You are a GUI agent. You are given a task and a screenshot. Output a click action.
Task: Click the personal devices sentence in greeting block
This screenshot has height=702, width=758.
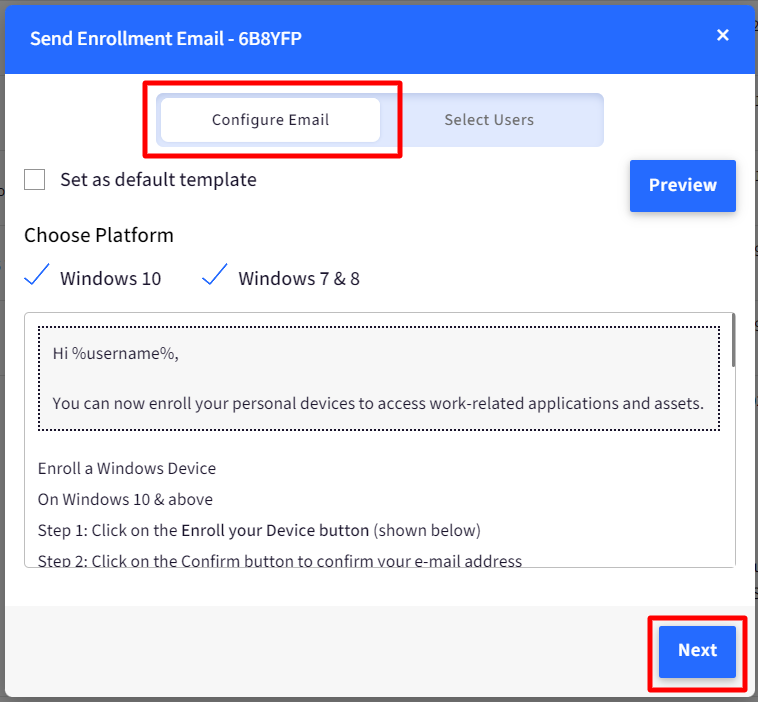[x=378, y=403]
